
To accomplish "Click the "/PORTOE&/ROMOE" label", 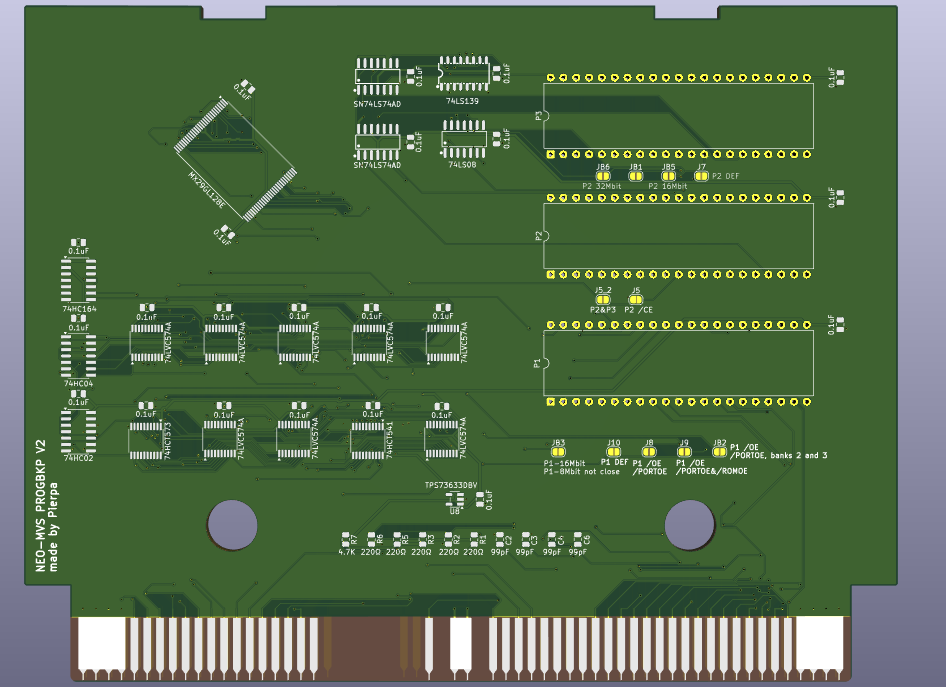I will pyautogui.click(x=711, y=471).
